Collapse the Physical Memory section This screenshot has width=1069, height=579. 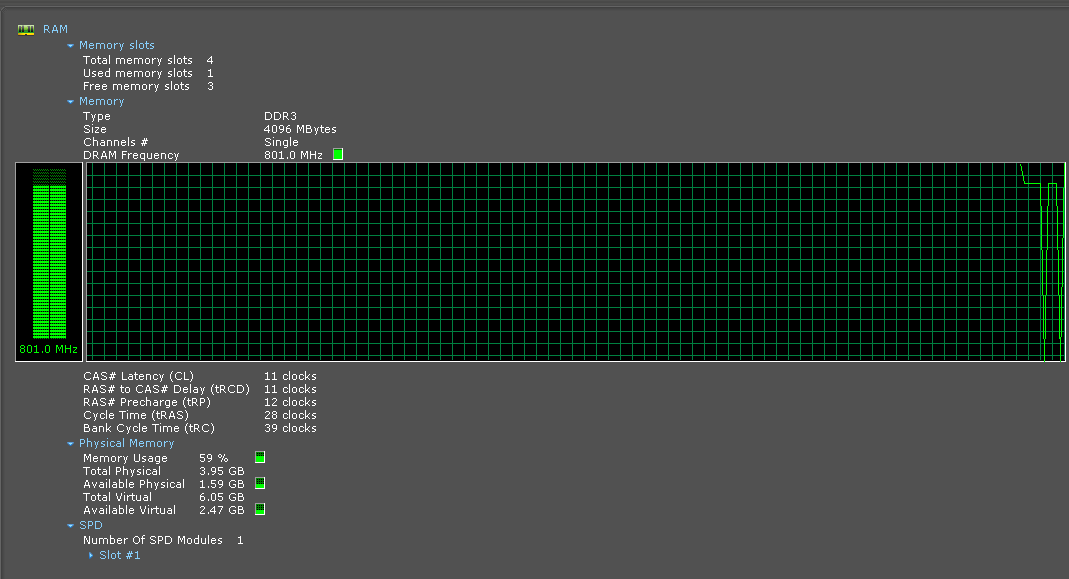click(70, 444)
